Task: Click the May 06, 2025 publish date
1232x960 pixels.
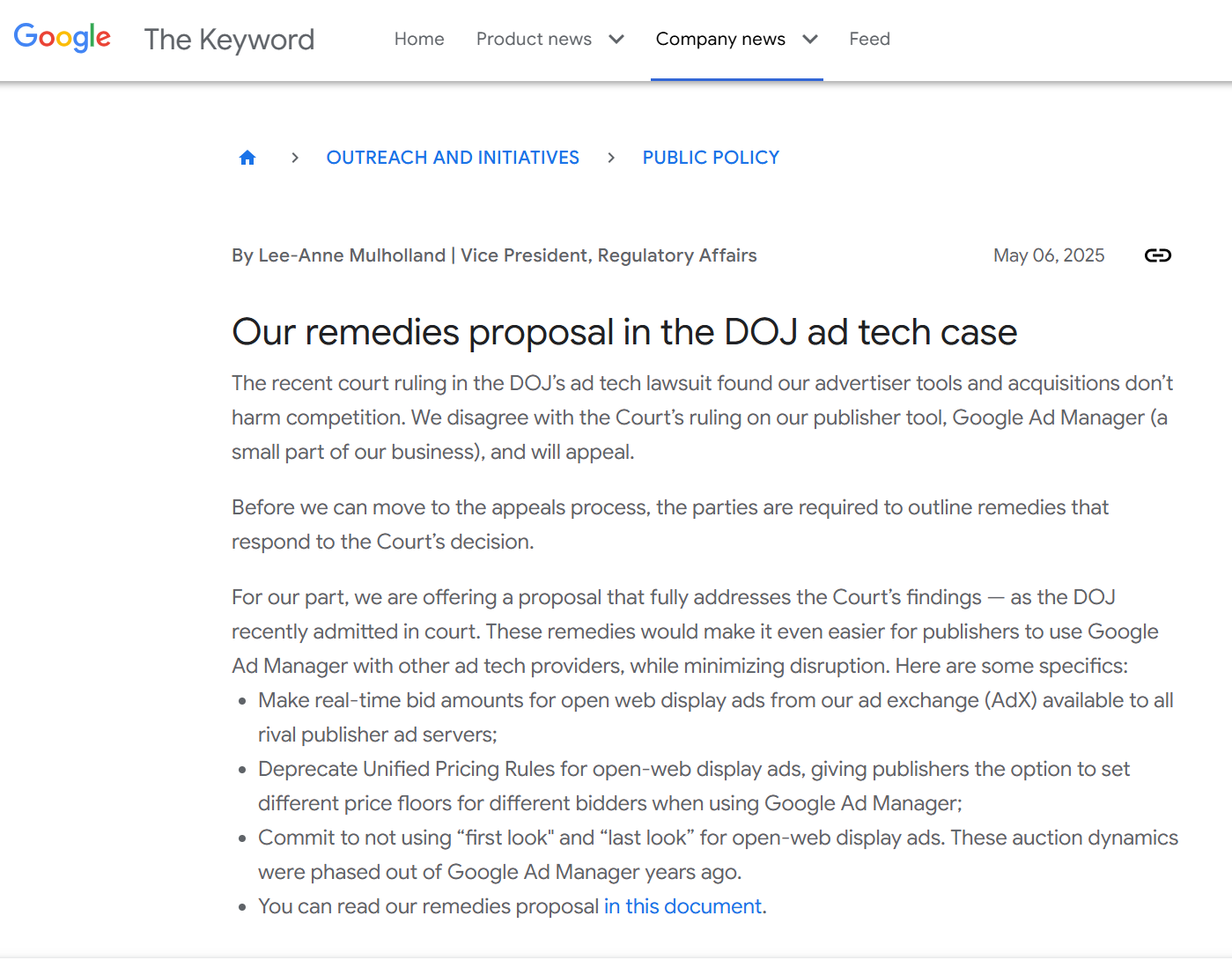Action: click(1048, 255)
